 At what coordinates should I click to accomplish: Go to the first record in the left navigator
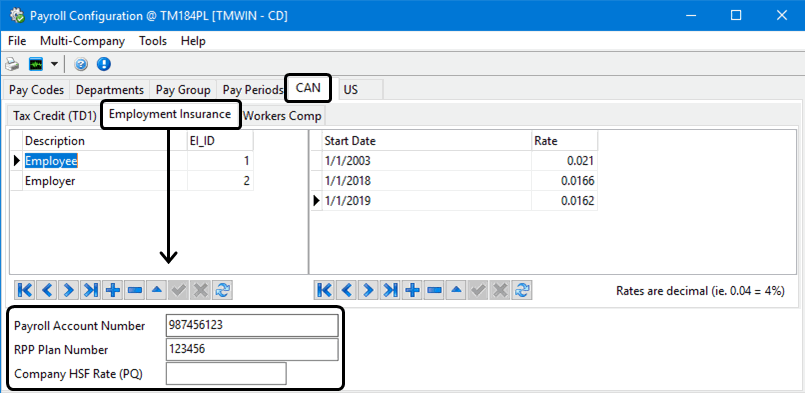[x=25, y=290]
